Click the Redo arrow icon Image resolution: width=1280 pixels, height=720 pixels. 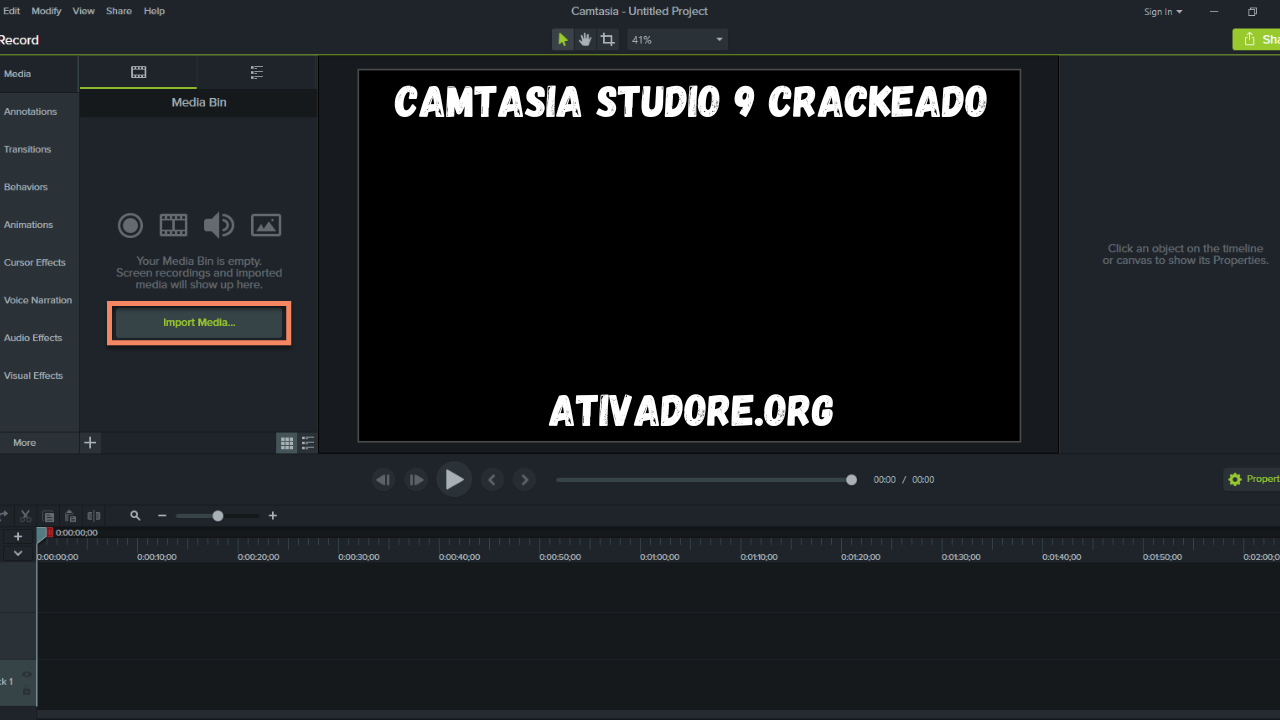coord(3,516)
